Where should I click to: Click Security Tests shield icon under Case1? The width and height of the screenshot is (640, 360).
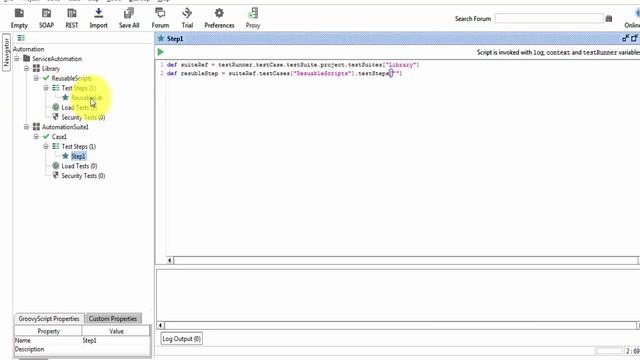pos(56,176)
